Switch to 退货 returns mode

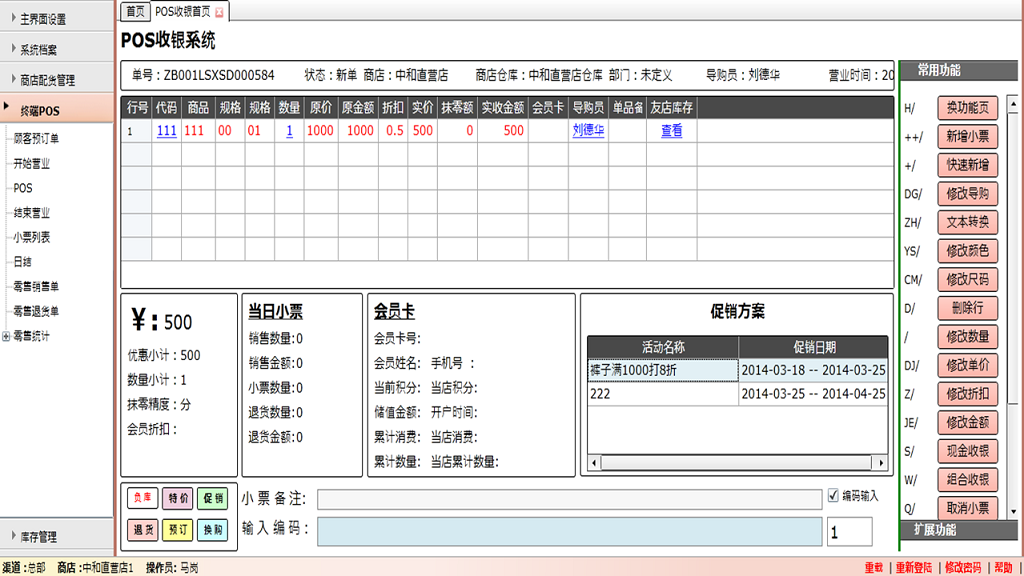pyautogui.click(x=142, y=530)
